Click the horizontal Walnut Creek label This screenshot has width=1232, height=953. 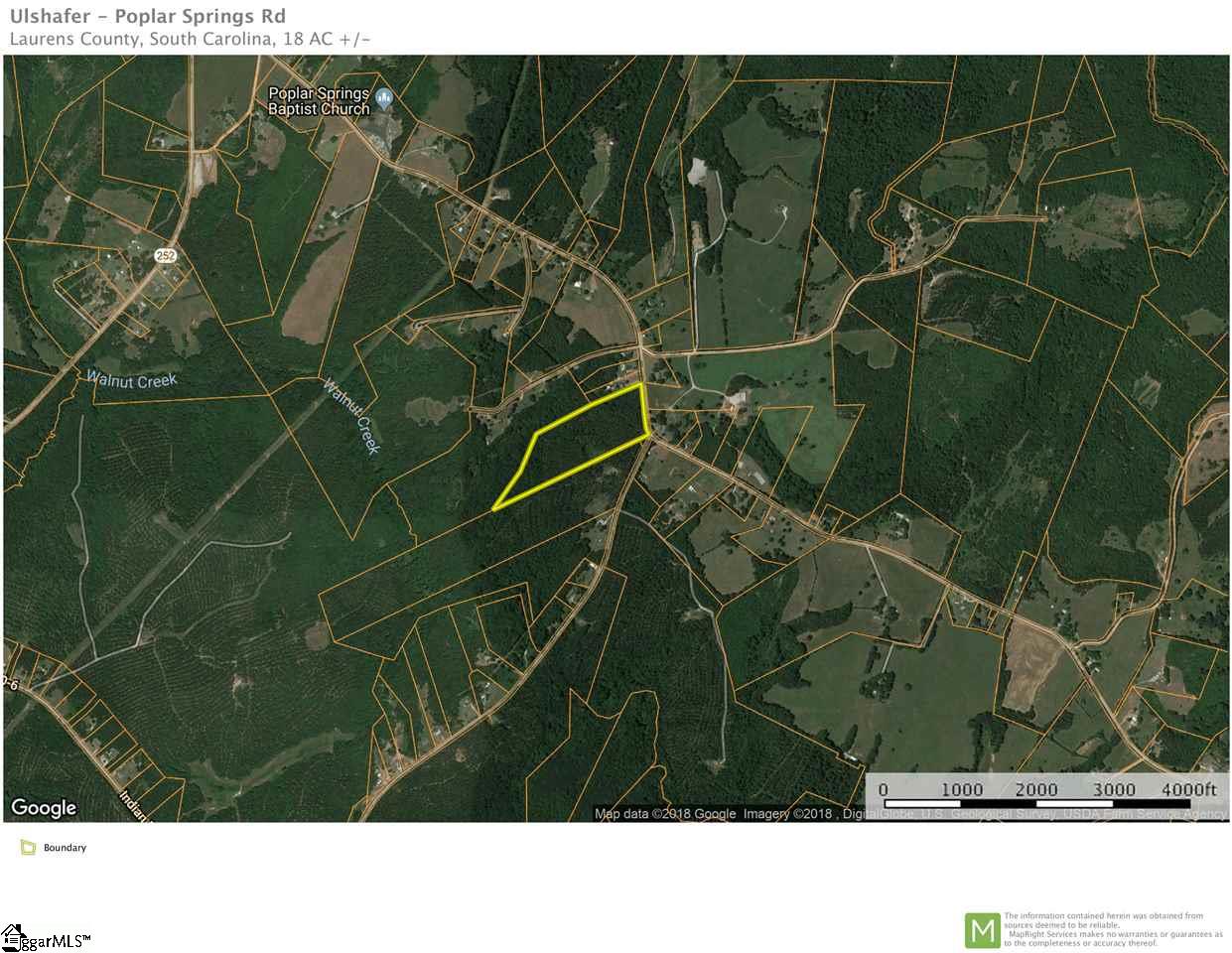(x=131, y=379)
